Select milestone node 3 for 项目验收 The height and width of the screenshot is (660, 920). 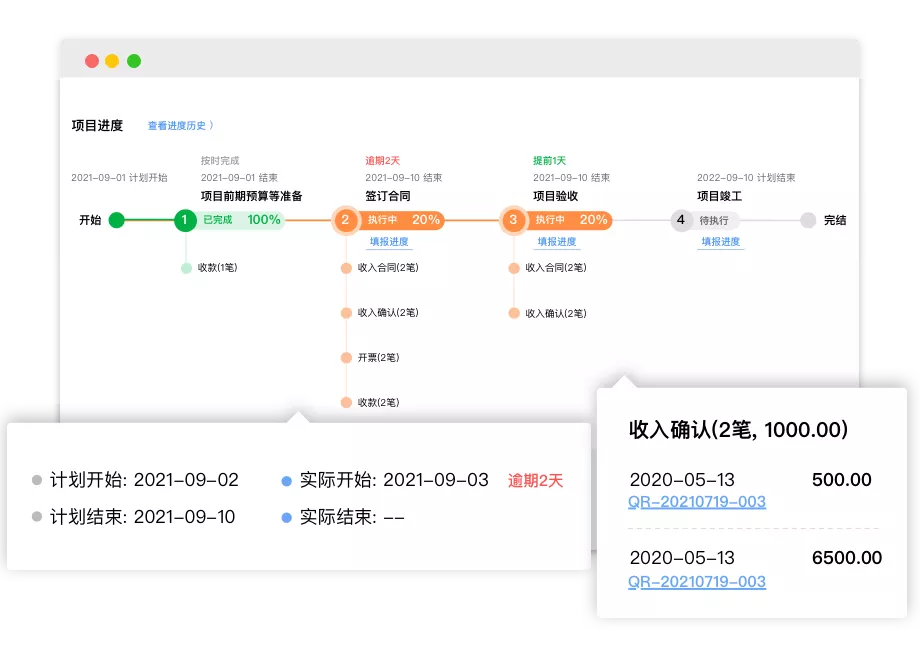pyautogui.click(x=514, y=221)
